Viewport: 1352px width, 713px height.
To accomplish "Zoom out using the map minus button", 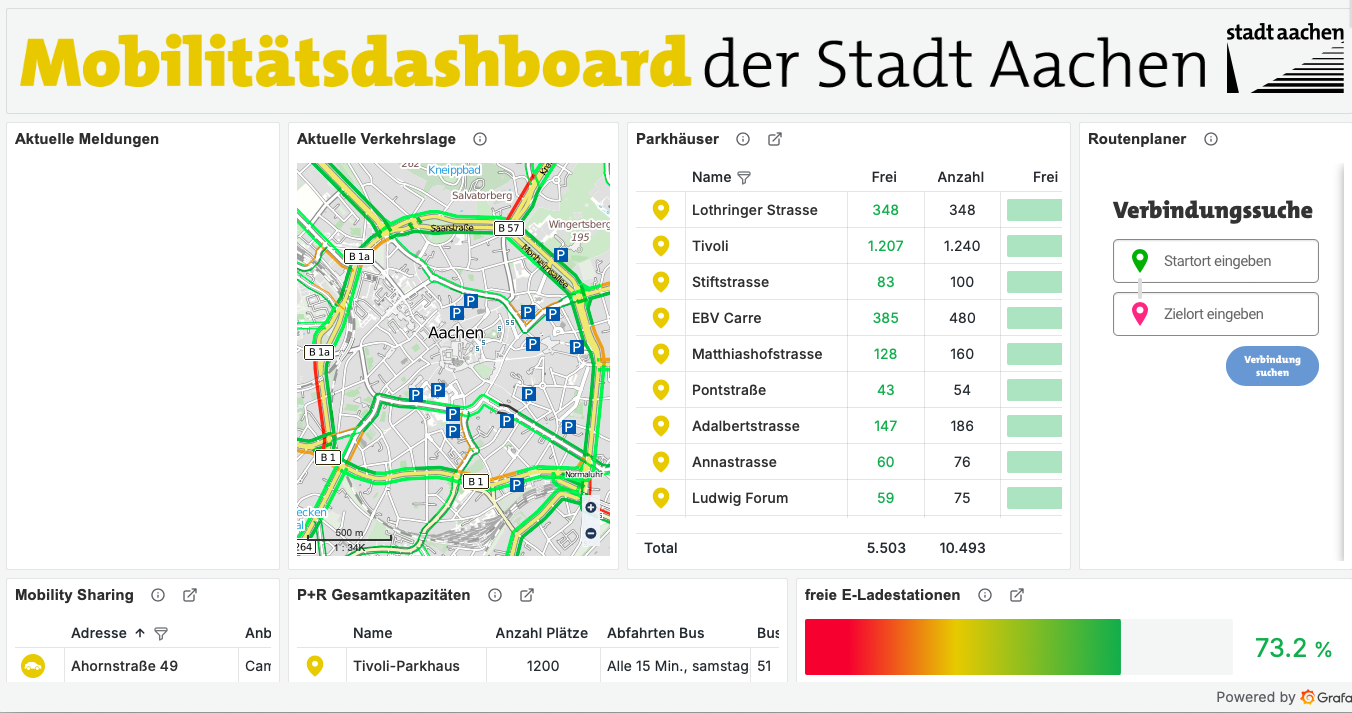I will pos(591,531).
